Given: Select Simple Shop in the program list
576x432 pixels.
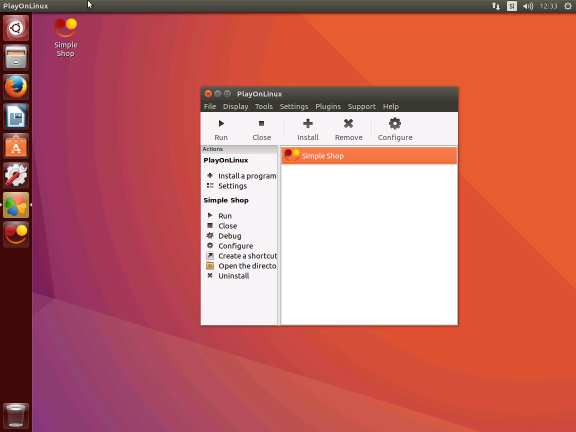Looking at the screenshot, I should click(369, 156).
